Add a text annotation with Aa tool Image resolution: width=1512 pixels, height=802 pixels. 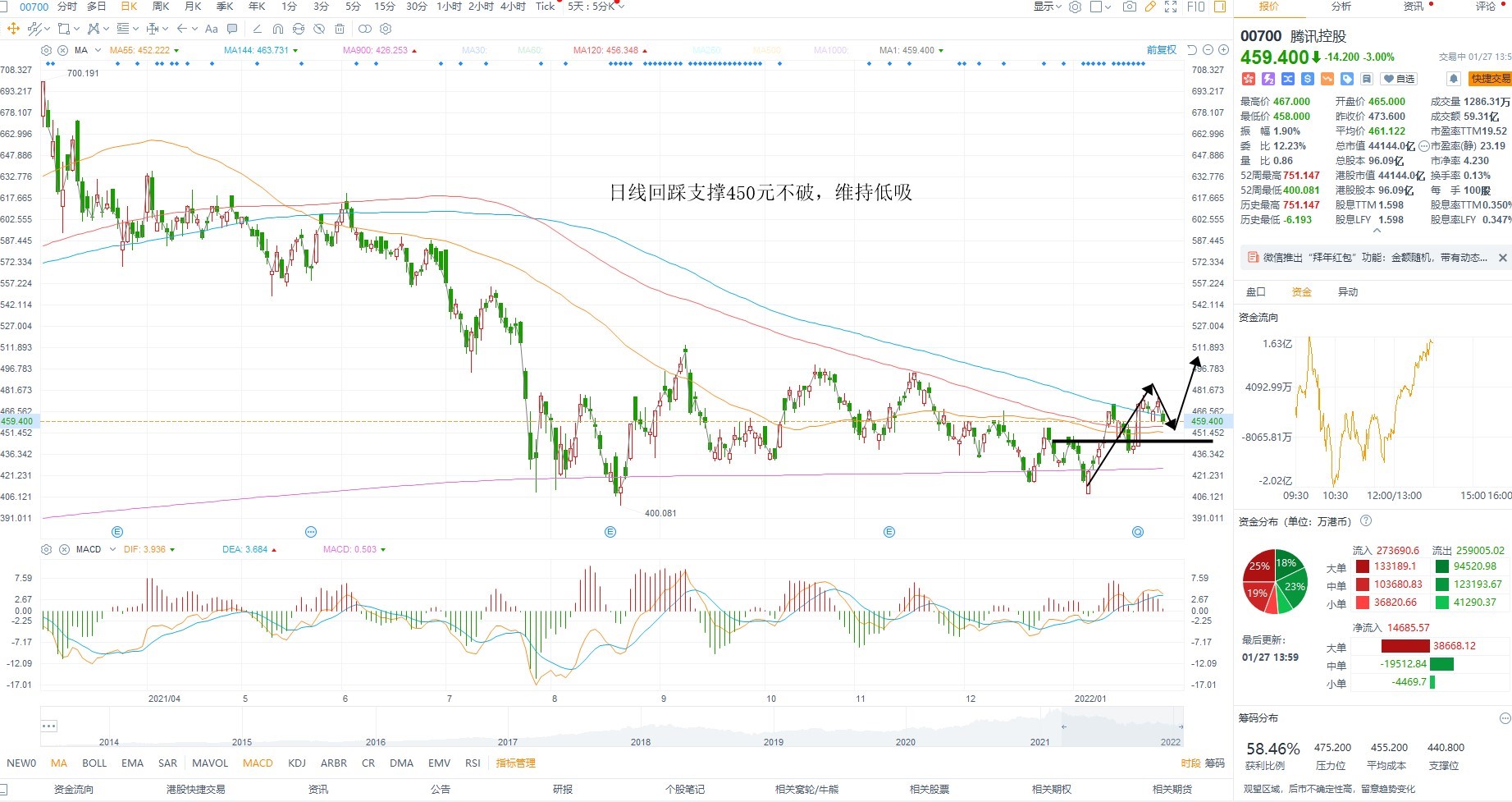pyautogui.click(x=211, y=29)
